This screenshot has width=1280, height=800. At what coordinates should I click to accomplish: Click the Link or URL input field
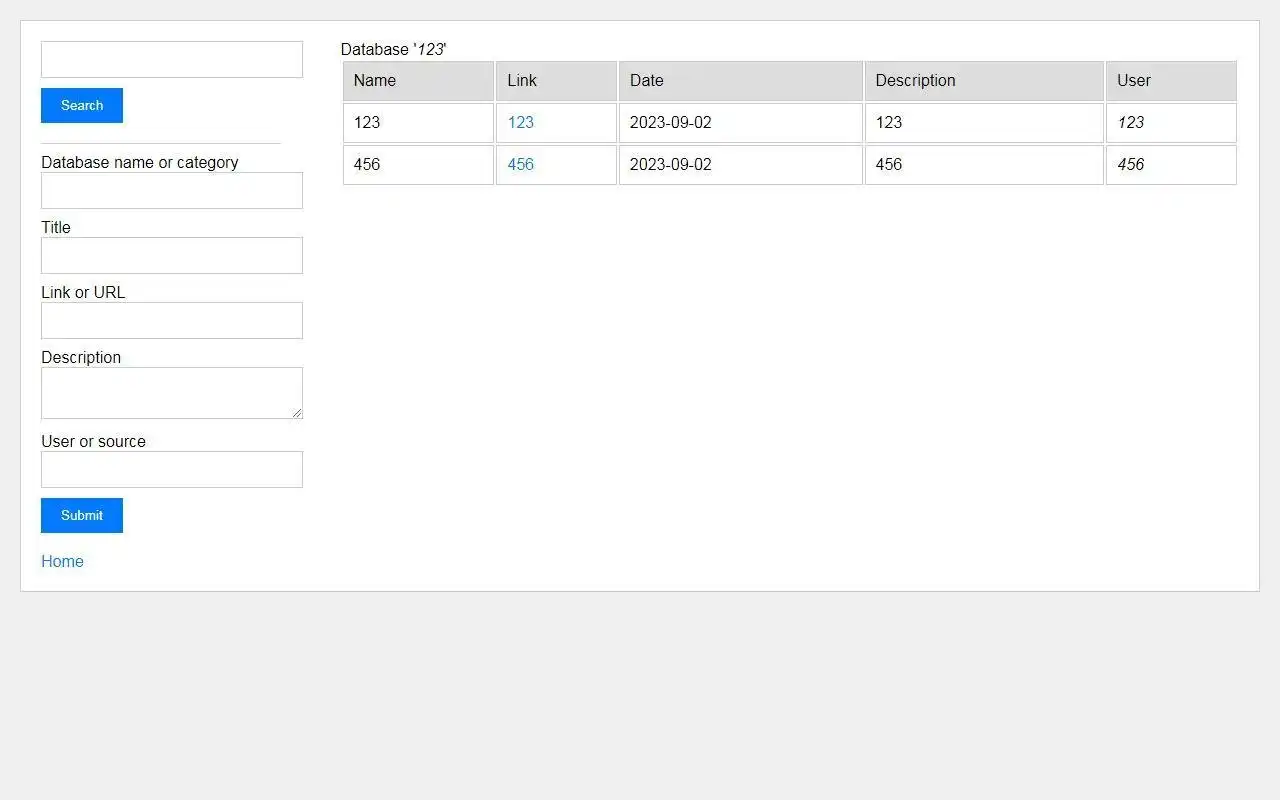click(x=172, y=320)
